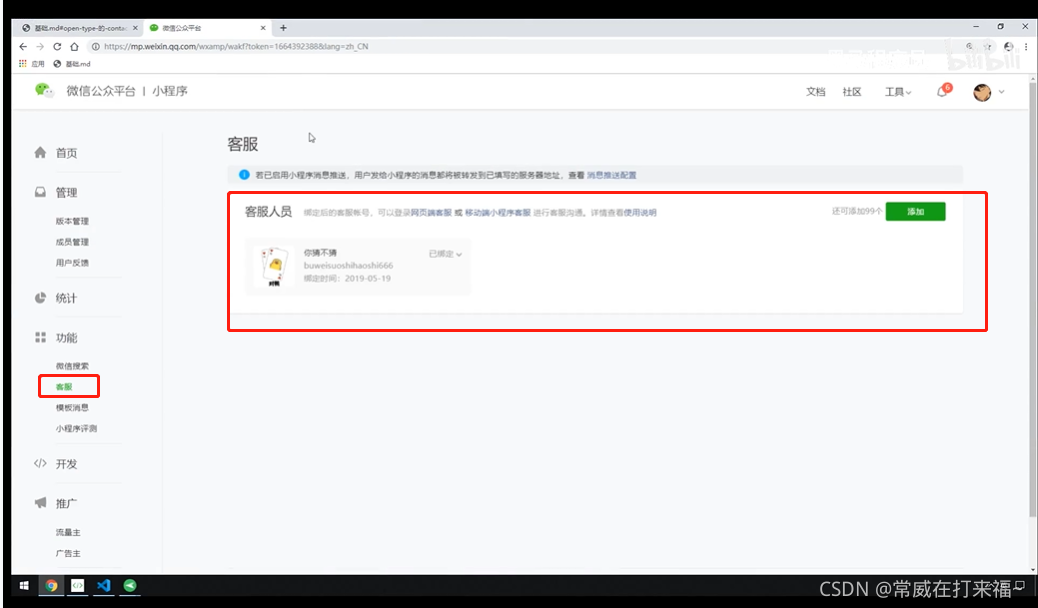Open the 基础.md bookmark
Image resolution: width=1038 pixels, height=608 pixels.
(71, 64)
